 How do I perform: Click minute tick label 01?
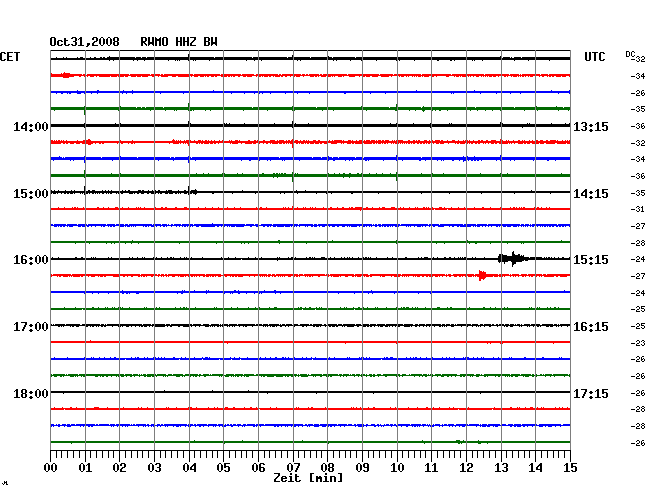coord(85,468)
